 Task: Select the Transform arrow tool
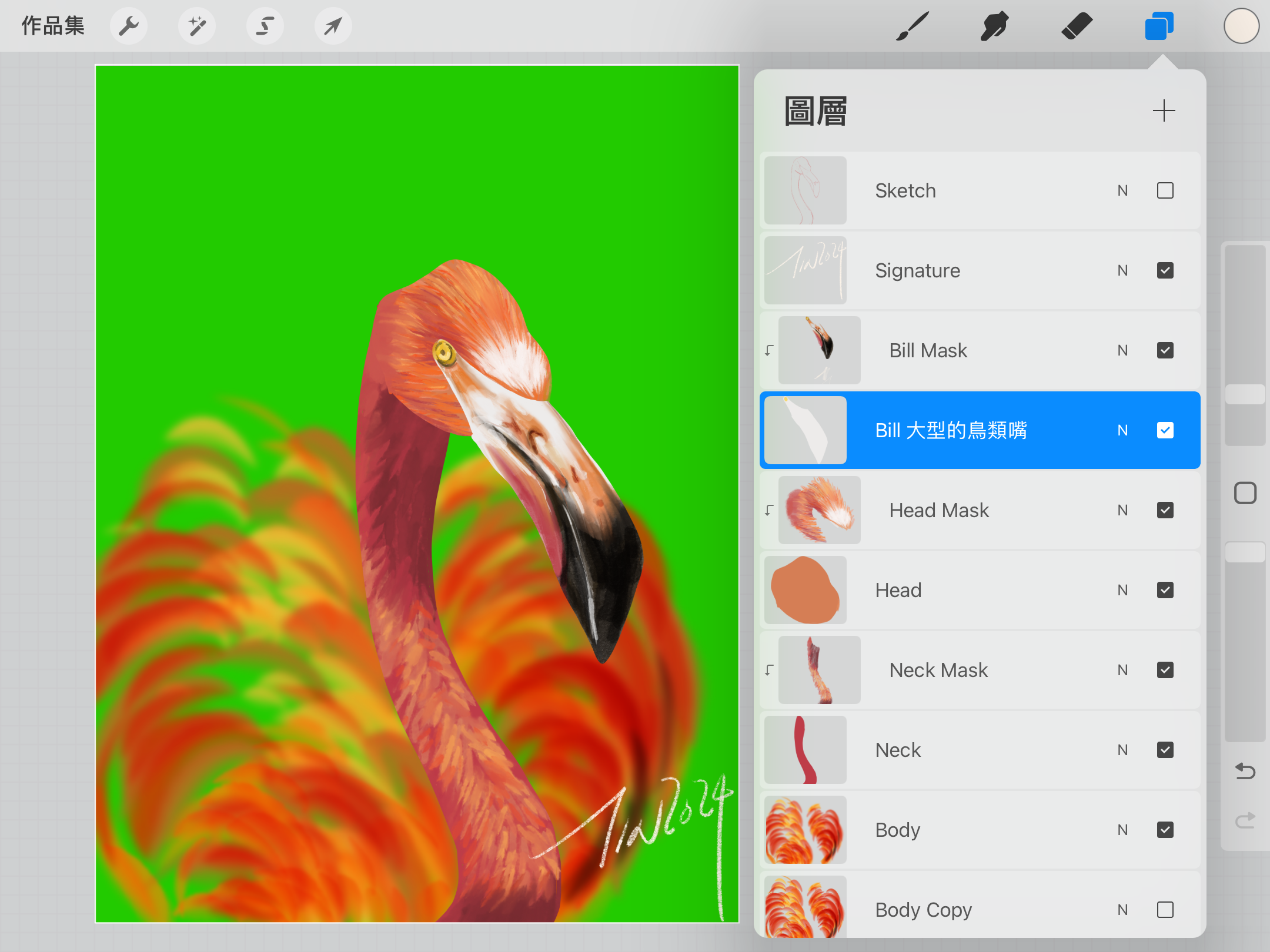[333, 26]
